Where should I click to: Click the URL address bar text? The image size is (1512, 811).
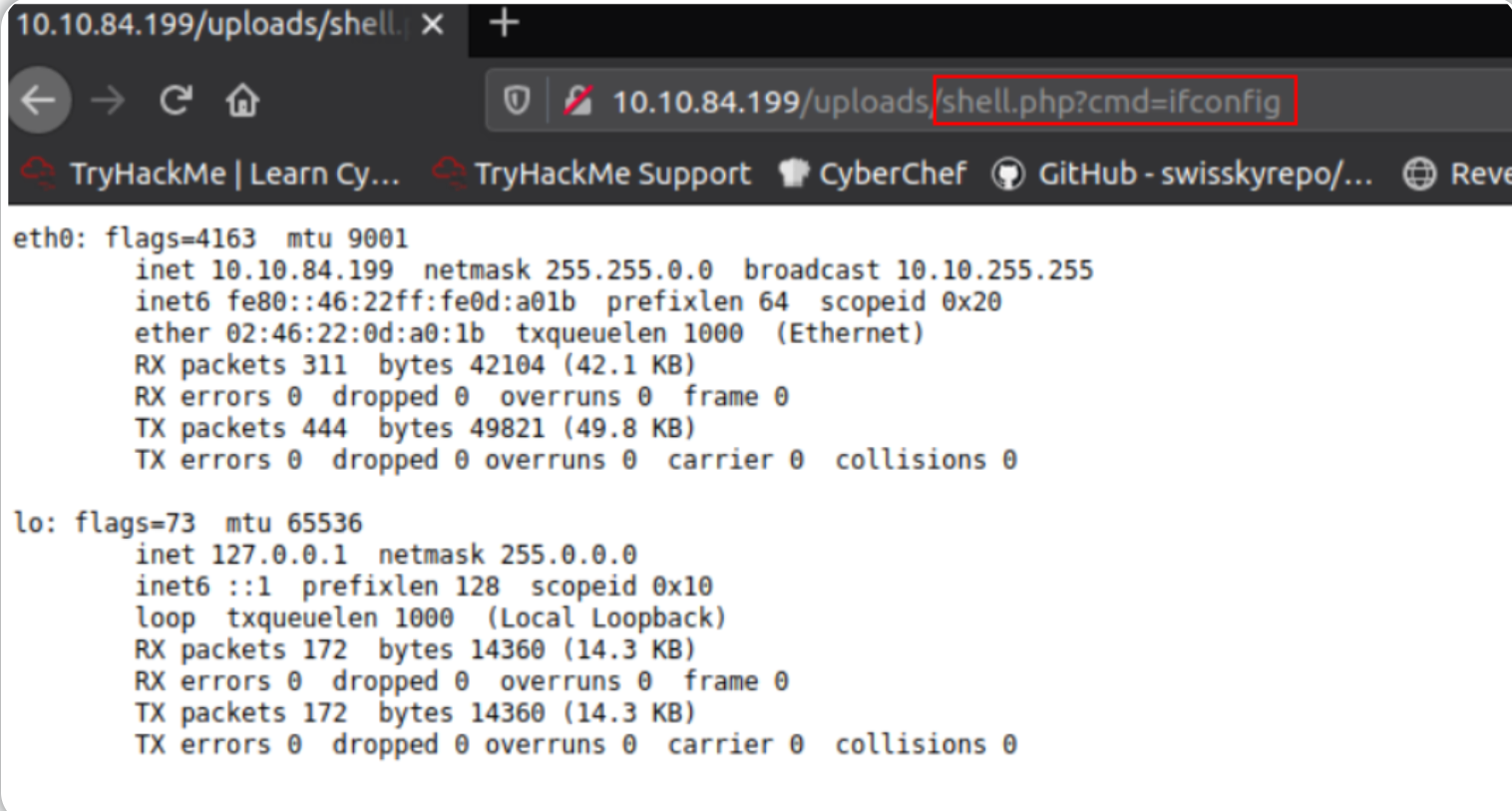click(947, 101)
